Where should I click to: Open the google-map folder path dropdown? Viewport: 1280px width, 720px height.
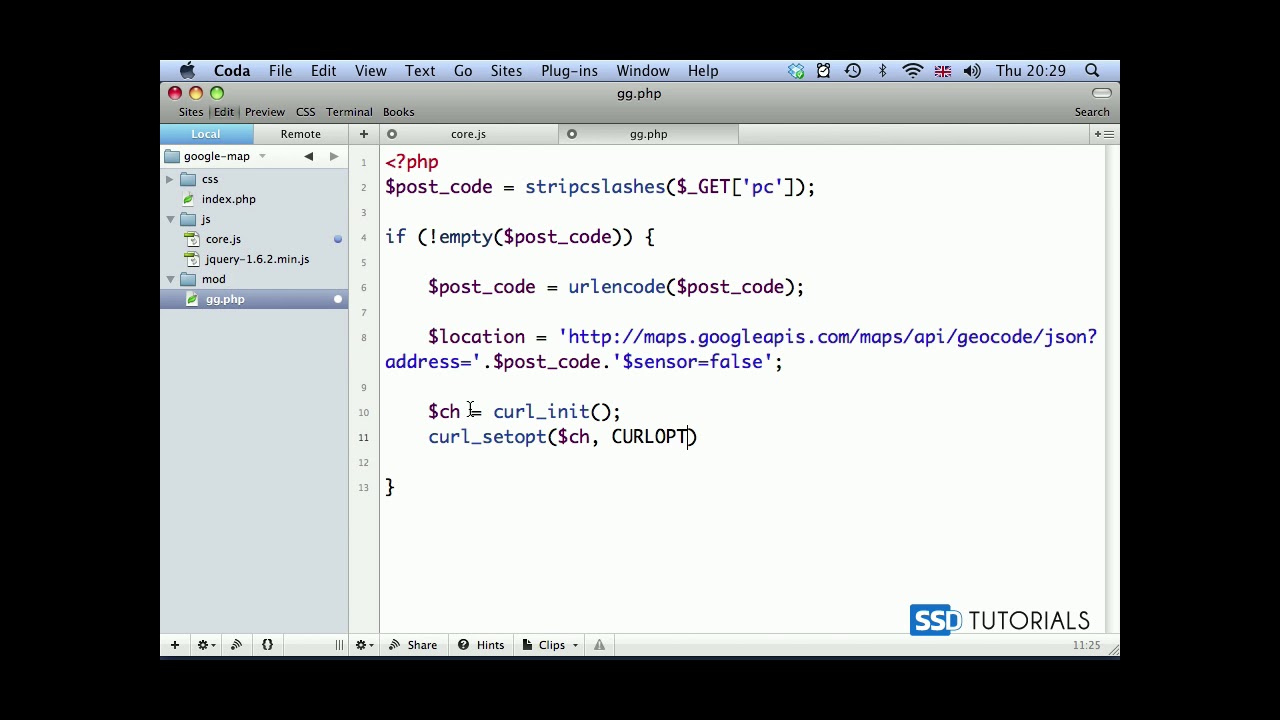pyautogui.click(x=216, y=156)
